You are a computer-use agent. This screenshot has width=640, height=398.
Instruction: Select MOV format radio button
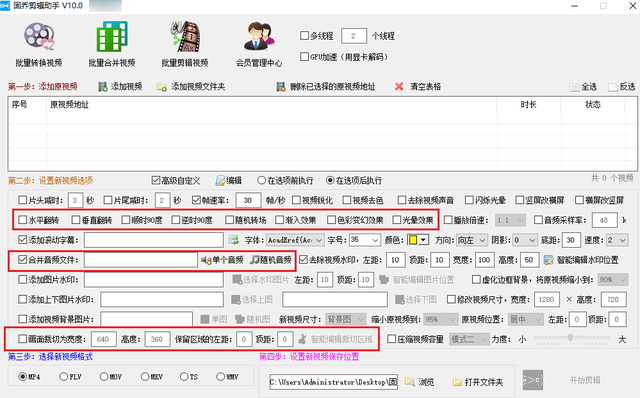[104, 376]
